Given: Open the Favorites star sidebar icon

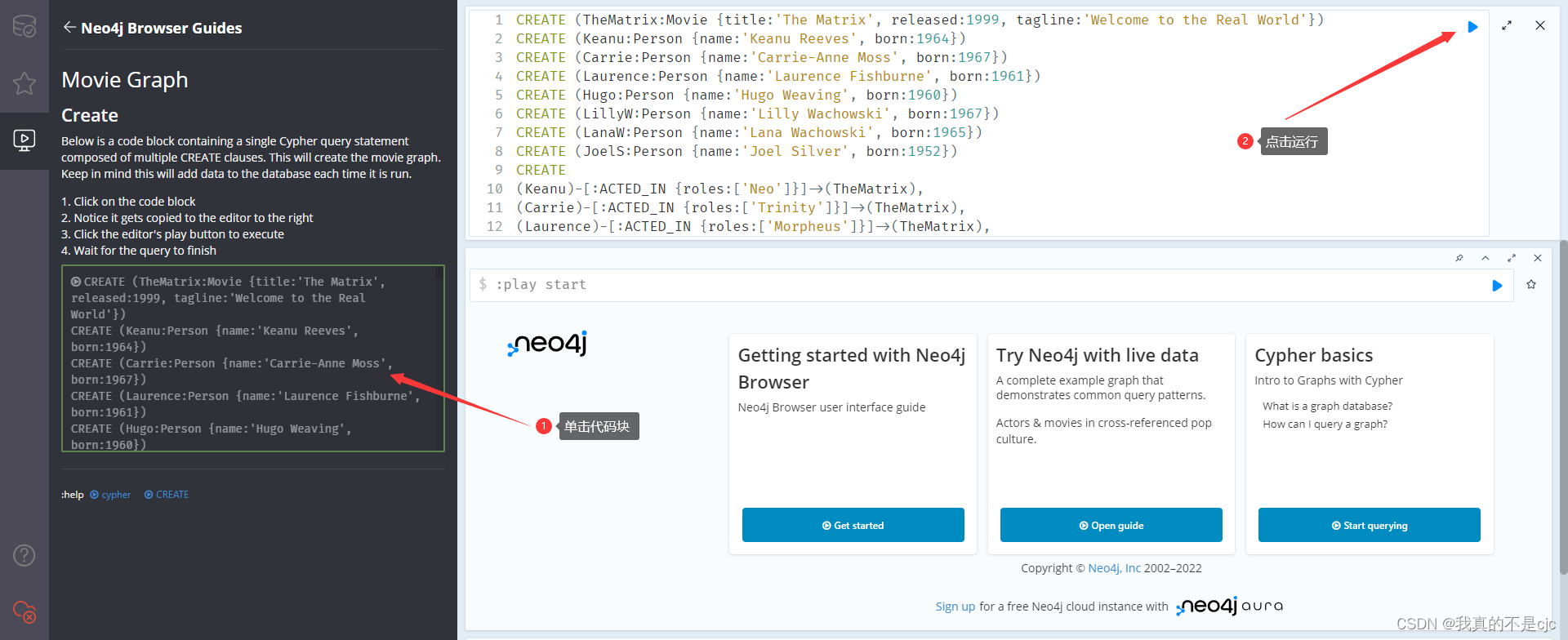Looking at the screenshot, I should click(24, 83).
